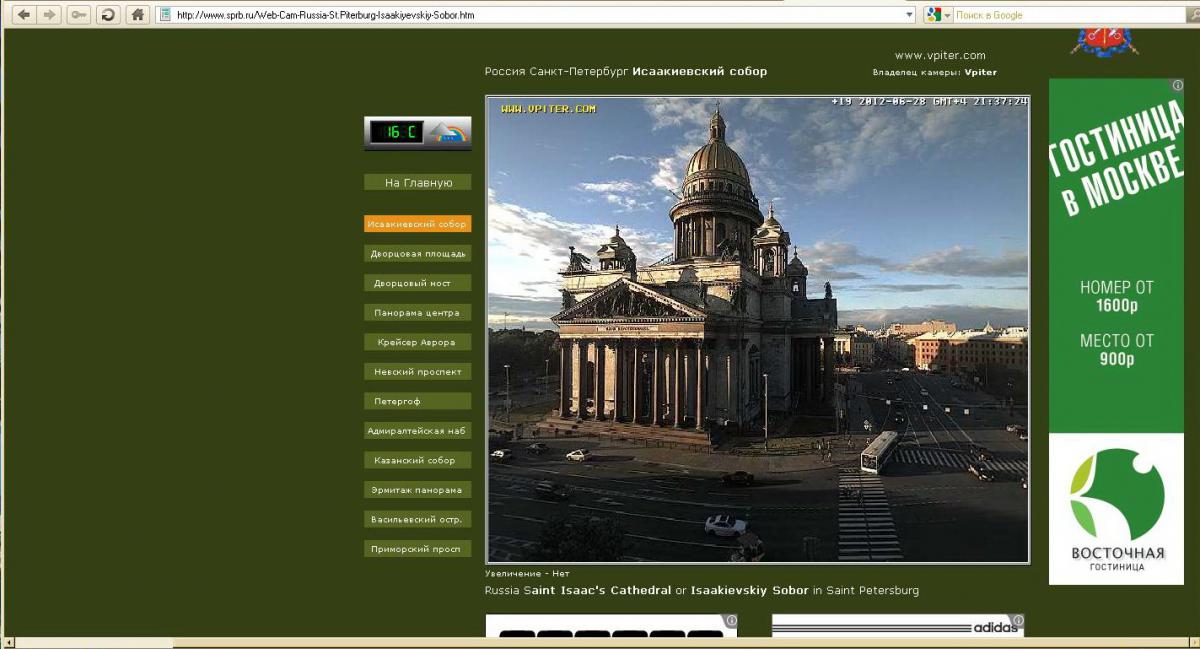Viewport: 1200px width, 649px height.
Task: Go to the browser Home page icon
Action: pos(138,15)
